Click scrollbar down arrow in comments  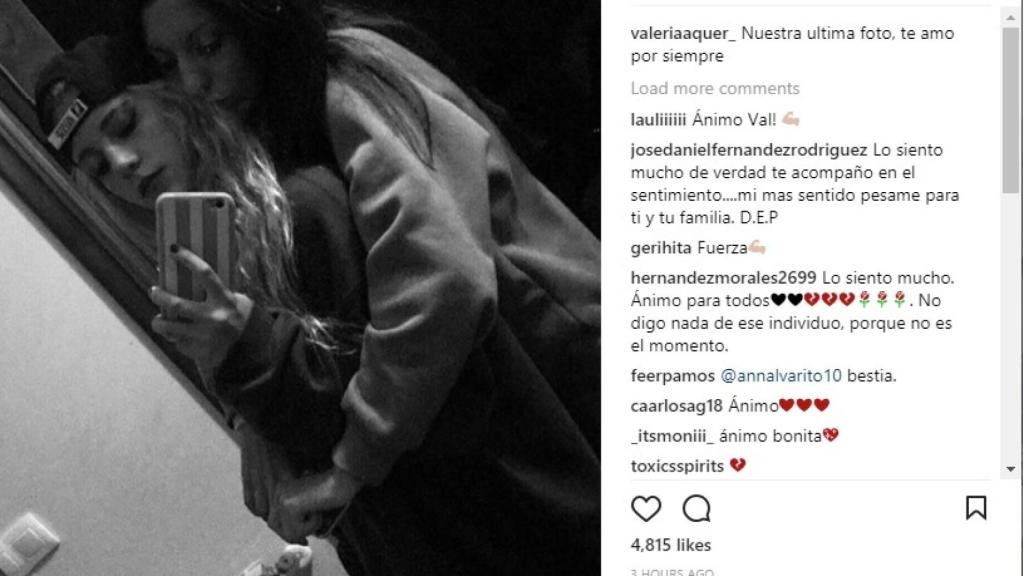click(x=1010, y=469)
